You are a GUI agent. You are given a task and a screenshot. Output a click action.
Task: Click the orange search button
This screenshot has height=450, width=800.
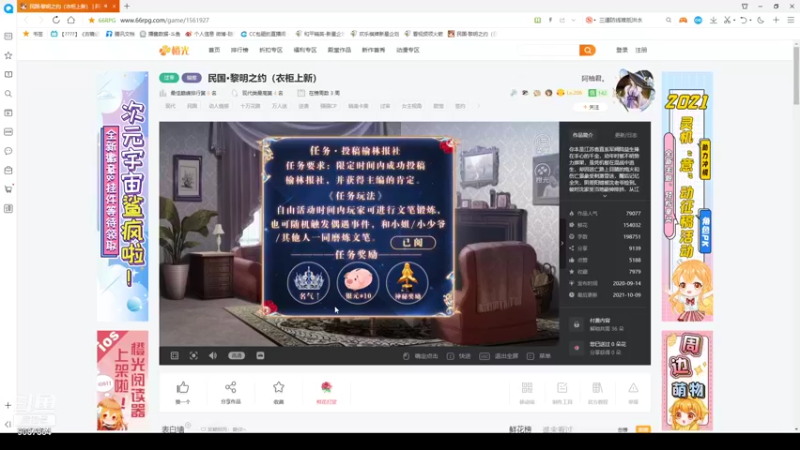(x=587, y=50)
